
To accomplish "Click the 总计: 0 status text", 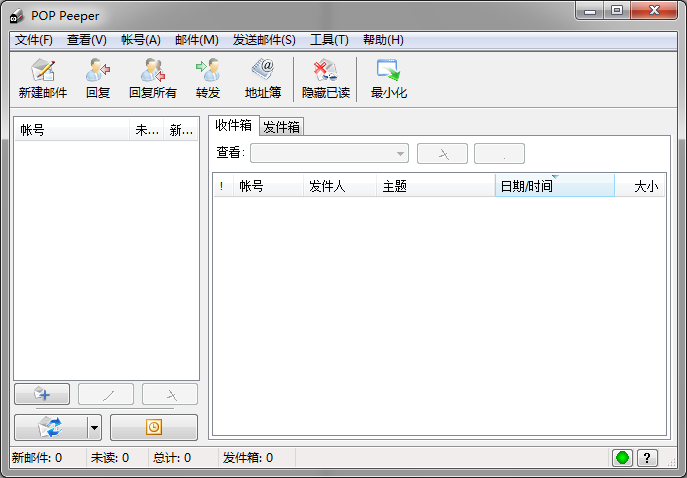I will (x=172, y=458).
